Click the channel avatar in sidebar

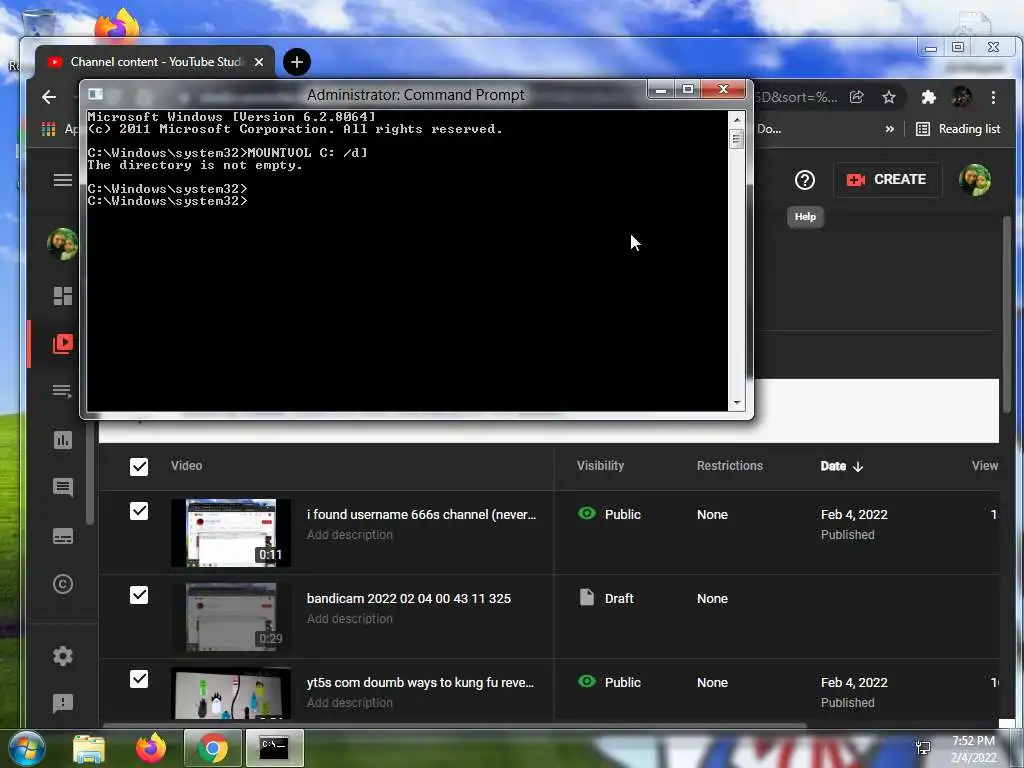tap(63, 244)
